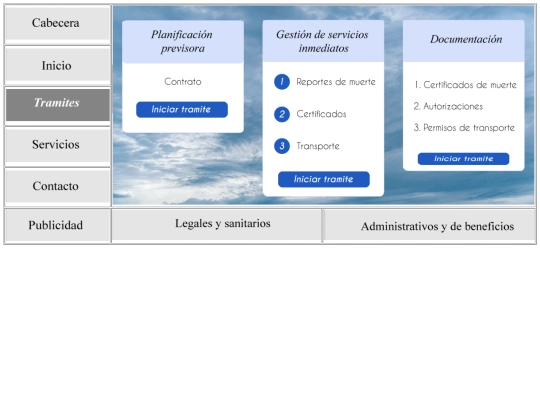Click '3. Permisos de transporte' item
The height and width of the screenshot is (405, 540).
click(464, 128)
